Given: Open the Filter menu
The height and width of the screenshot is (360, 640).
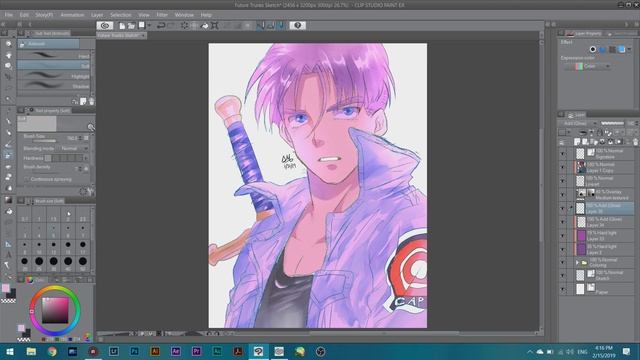Looking at the screenshot, I should click(162, 15).
